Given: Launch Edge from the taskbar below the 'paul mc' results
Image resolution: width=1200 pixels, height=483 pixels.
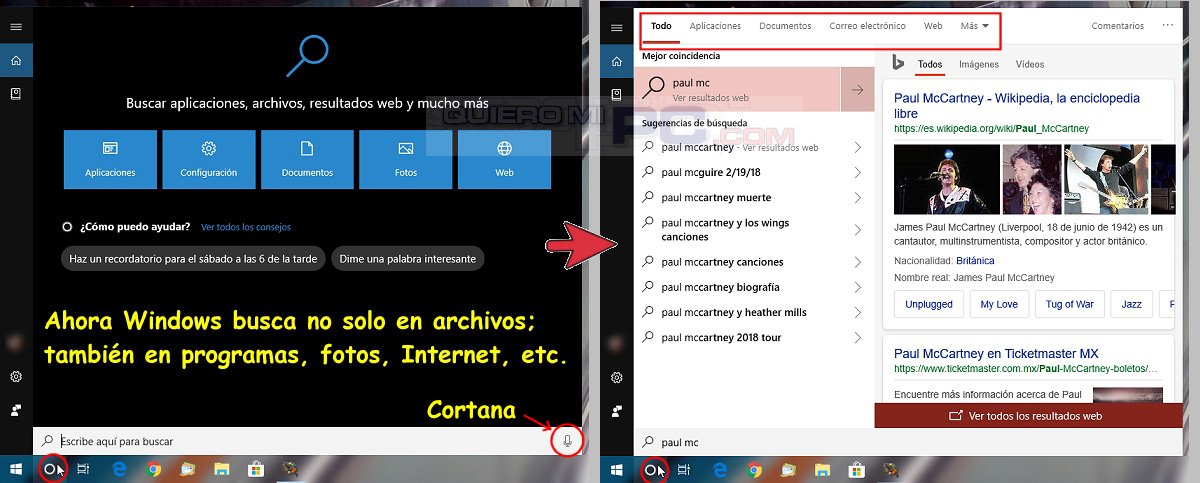Looking at the screenshot, I should tap(720, 469).
